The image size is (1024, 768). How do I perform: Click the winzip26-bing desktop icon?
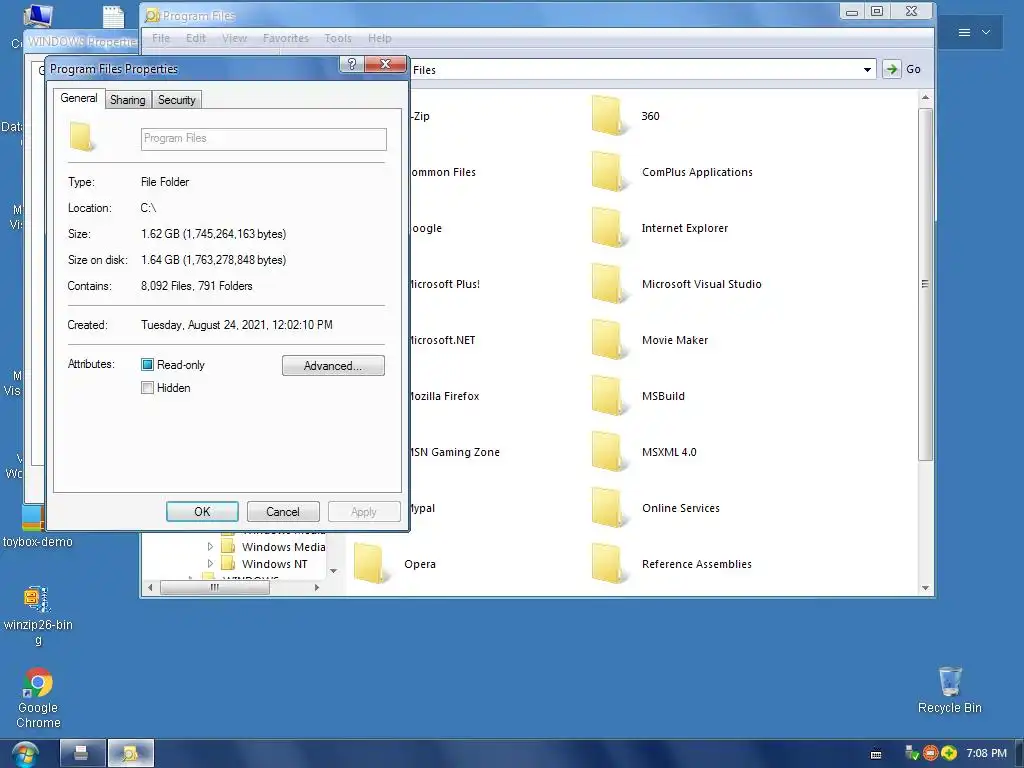tap(37, 600)
